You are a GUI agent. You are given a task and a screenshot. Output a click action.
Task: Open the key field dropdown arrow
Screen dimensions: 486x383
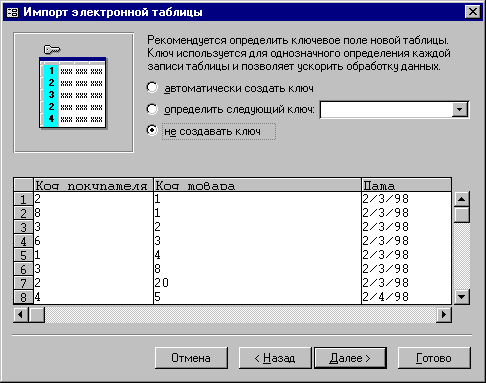pyautogui.click(x=460, y=109)
